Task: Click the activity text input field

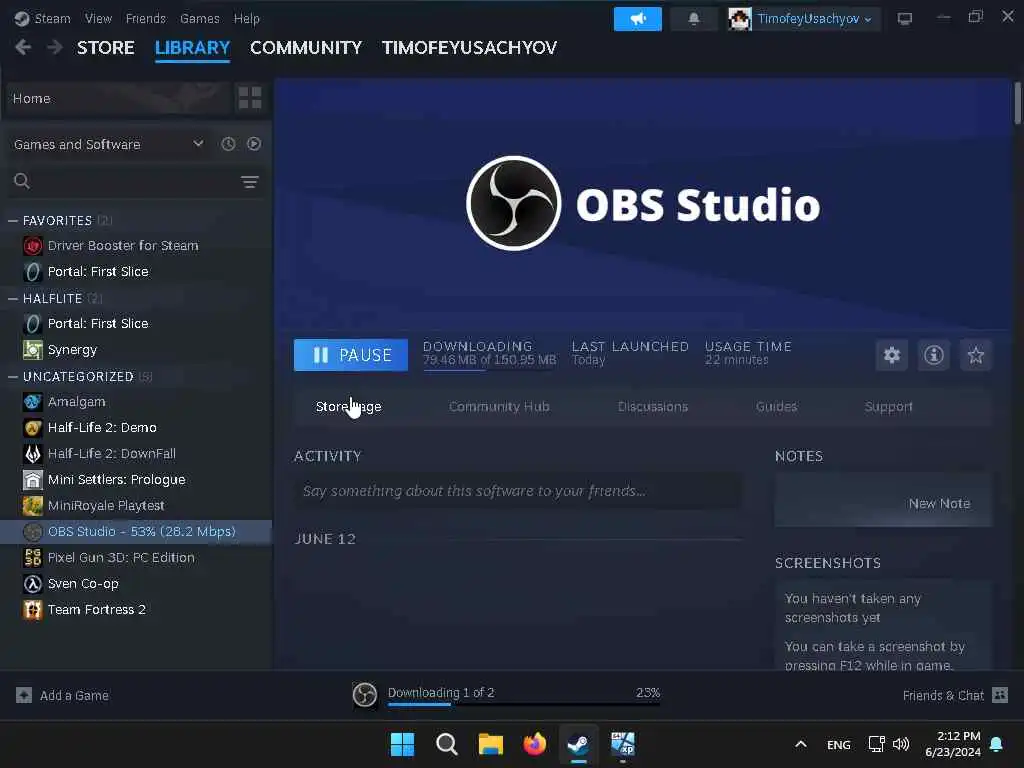Action: 518,491
